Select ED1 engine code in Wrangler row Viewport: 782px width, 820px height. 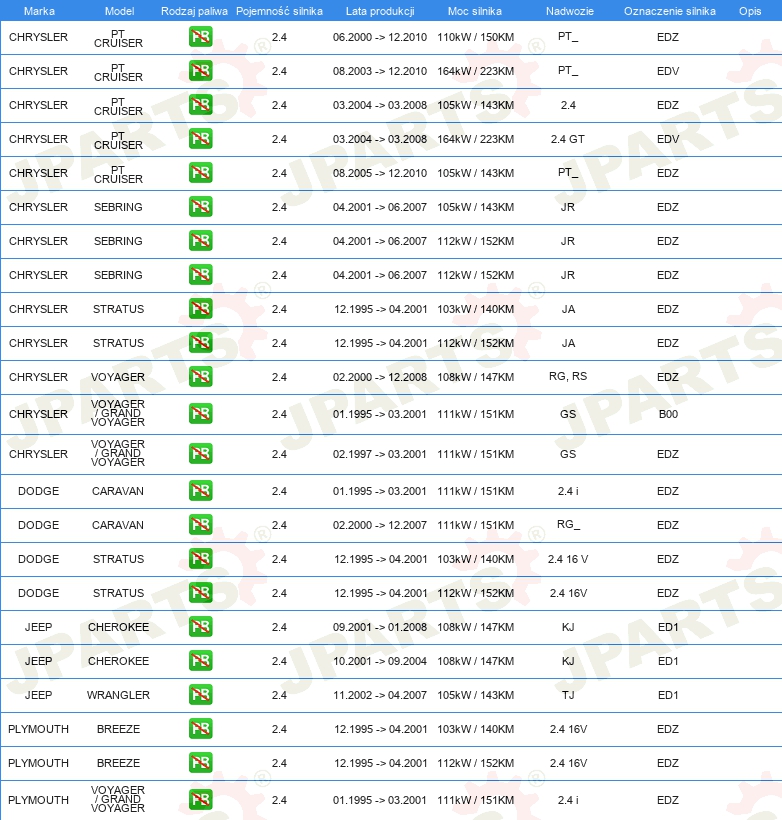[668, 695]
